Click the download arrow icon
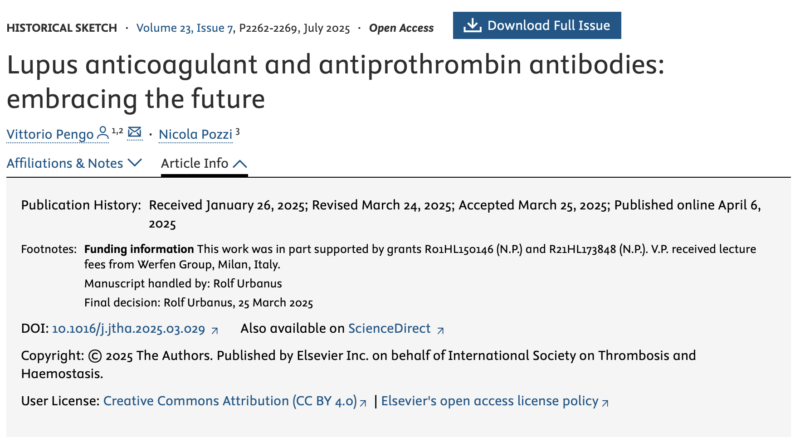This screenshot has width=800, height=437. 472,25
